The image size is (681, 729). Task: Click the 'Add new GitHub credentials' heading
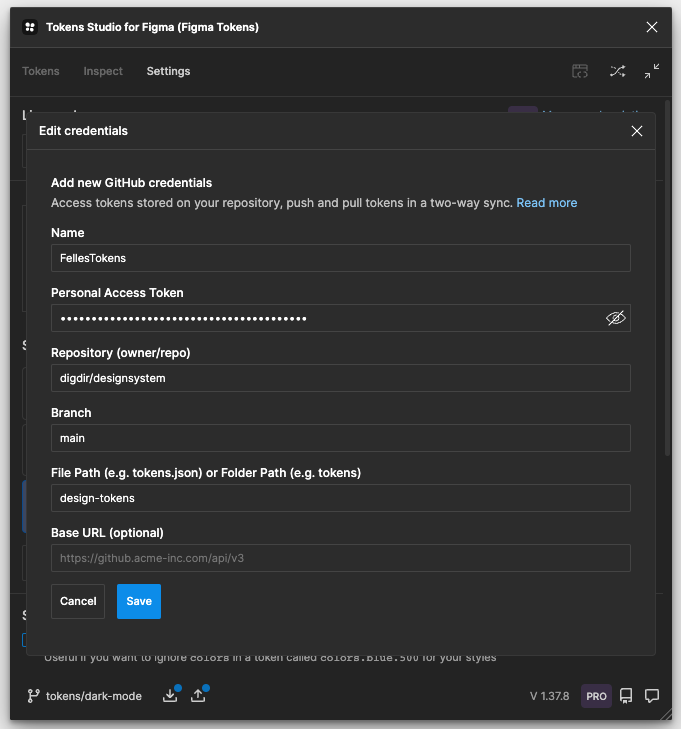(x=132, y=183)
